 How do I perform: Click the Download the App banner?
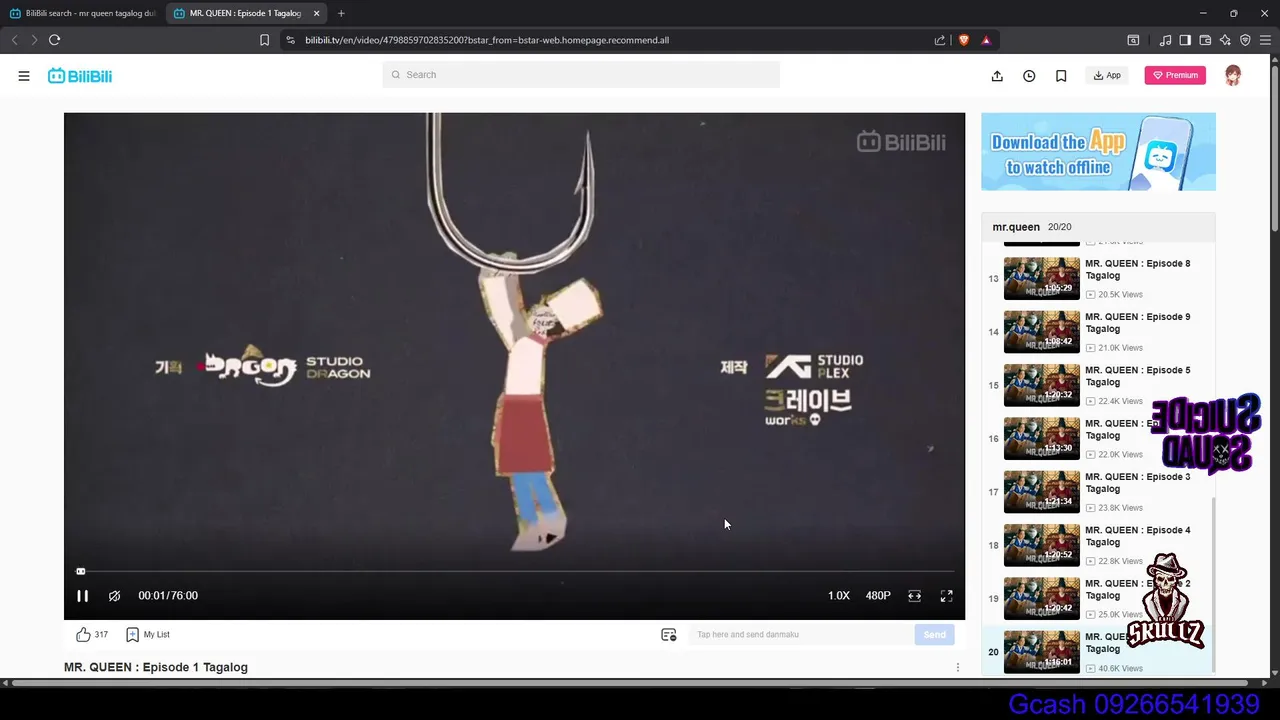(1098, 151)
